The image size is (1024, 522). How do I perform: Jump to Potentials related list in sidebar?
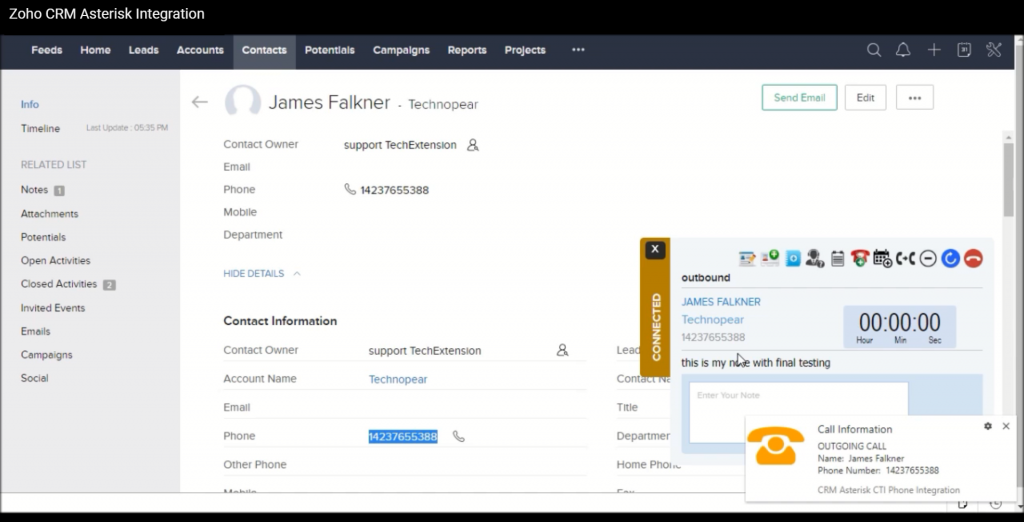click(43, 237)
